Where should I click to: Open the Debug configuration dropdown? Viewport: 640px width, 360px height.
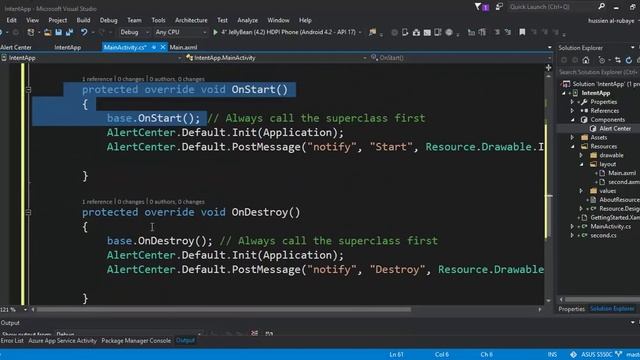point(135,32)
